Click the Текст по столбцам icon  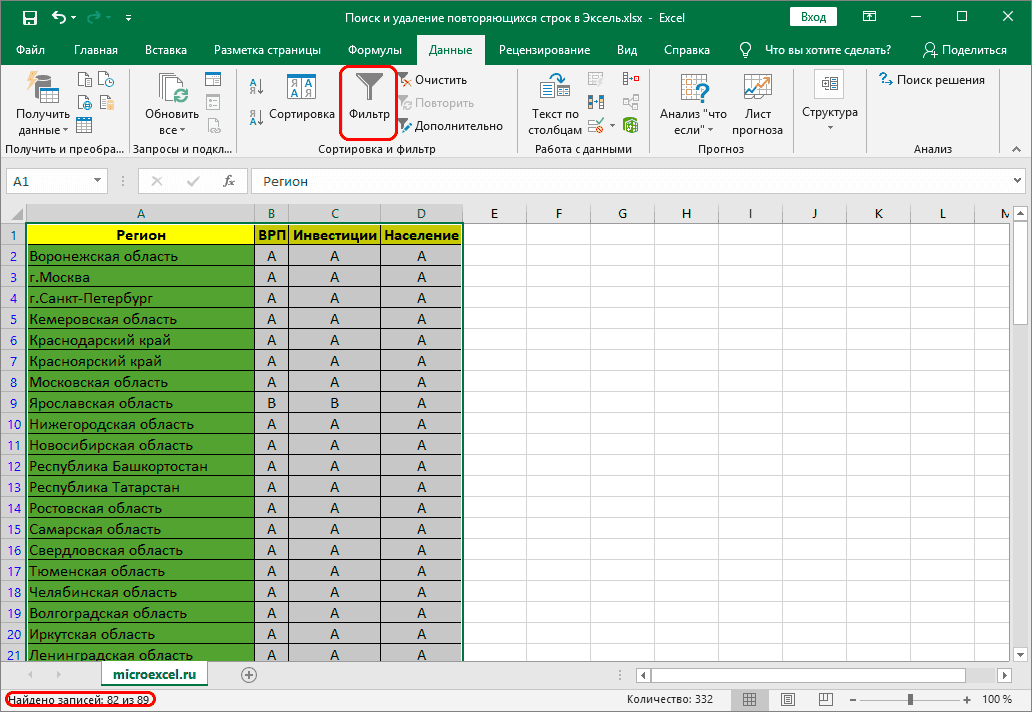[x=555, y=87]
